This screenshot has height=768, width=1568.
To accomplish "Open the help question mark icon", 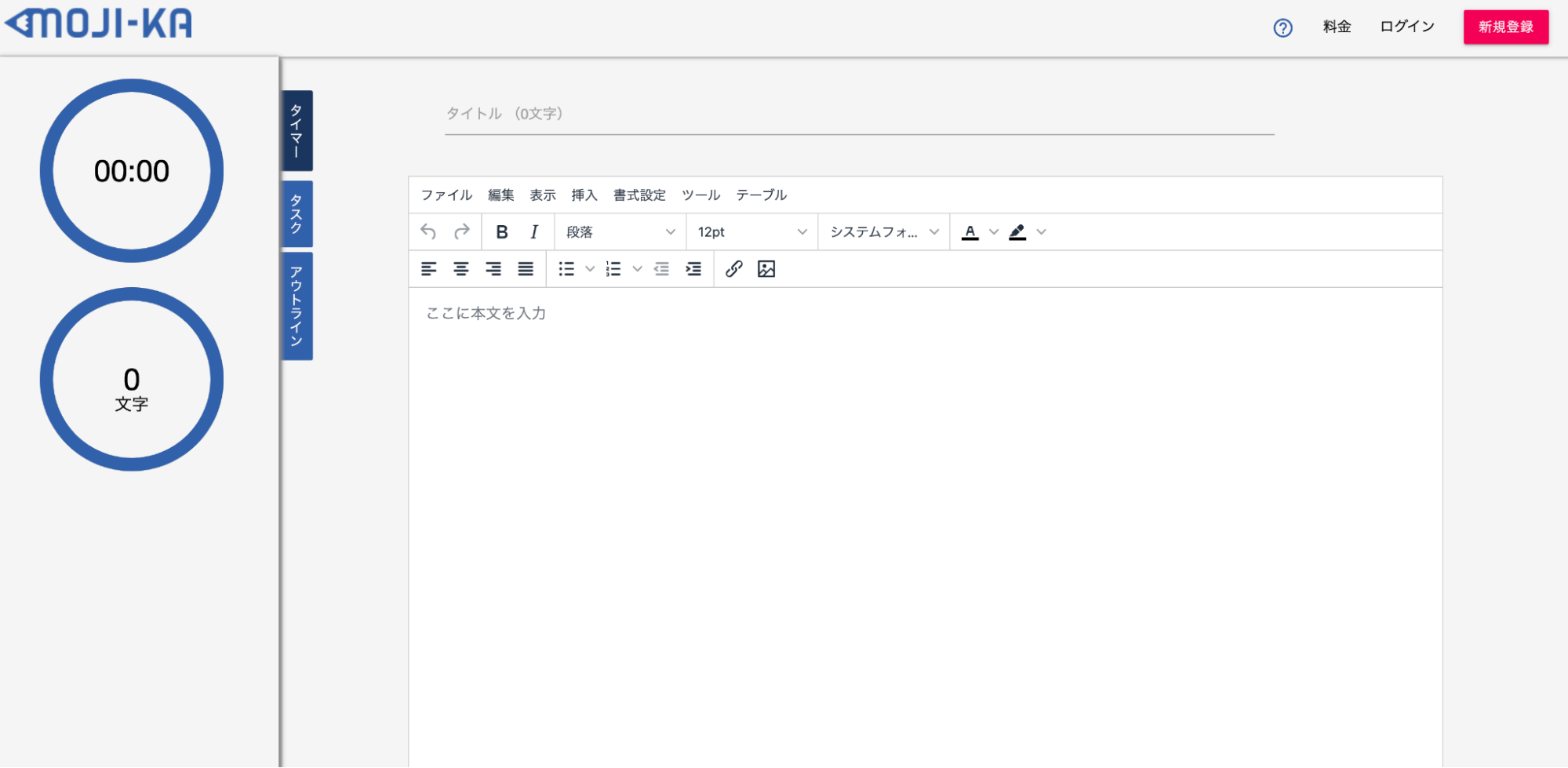I will 1282,27.
